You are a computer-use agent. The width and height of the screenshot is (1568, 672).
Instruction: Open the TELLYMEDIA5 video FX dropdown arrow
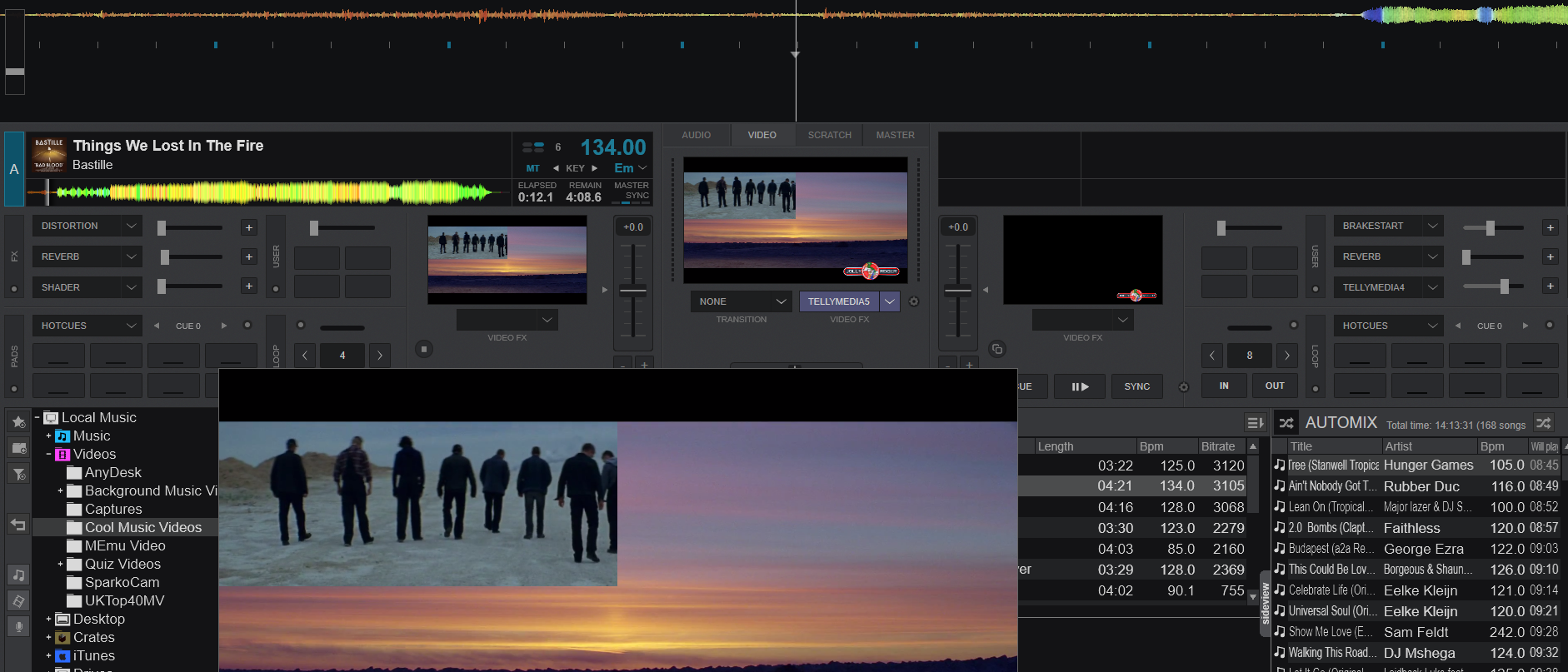pyautogui.click(x=890, y=301)
